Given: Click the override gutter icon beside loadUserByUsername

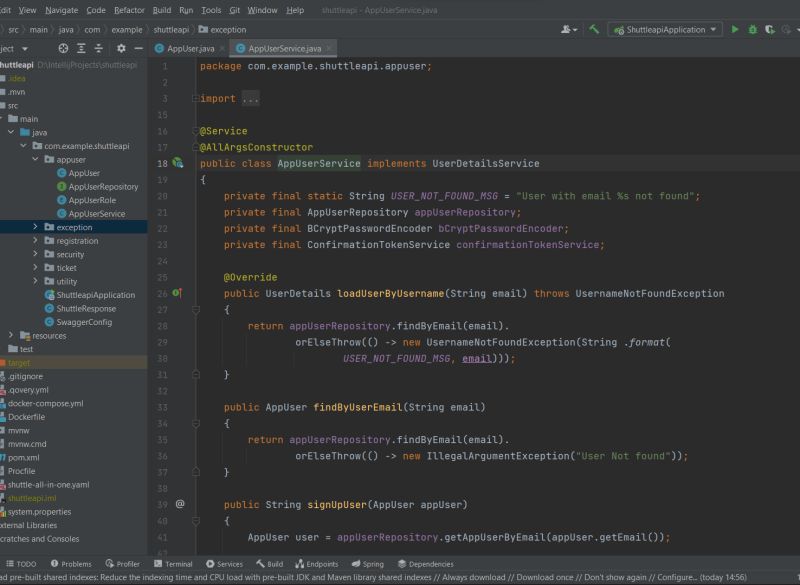Looking at the screenshot, I should (x=177, y=294).
